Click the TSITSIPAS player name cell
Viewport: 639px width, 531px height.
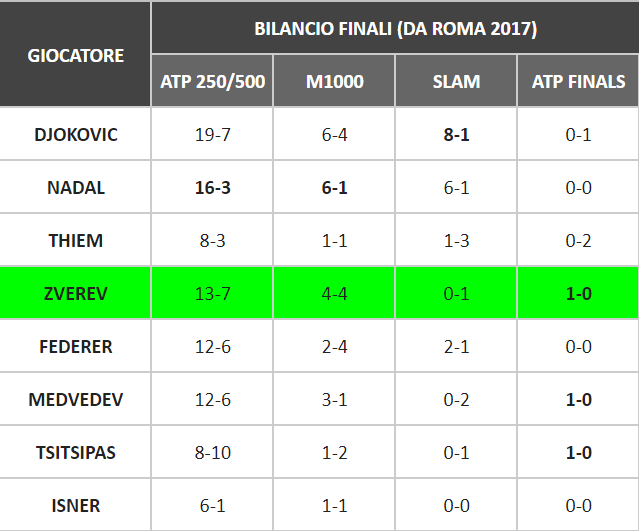[75, 452]
